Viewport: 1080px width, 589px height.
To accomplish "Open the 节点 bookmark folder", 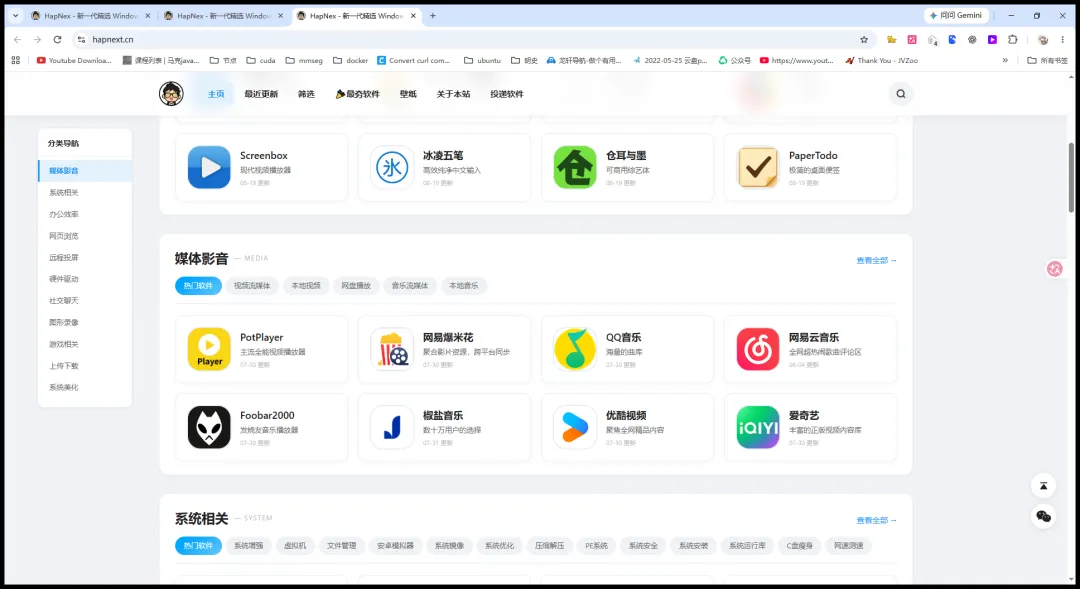I will [x=223, y=61].
